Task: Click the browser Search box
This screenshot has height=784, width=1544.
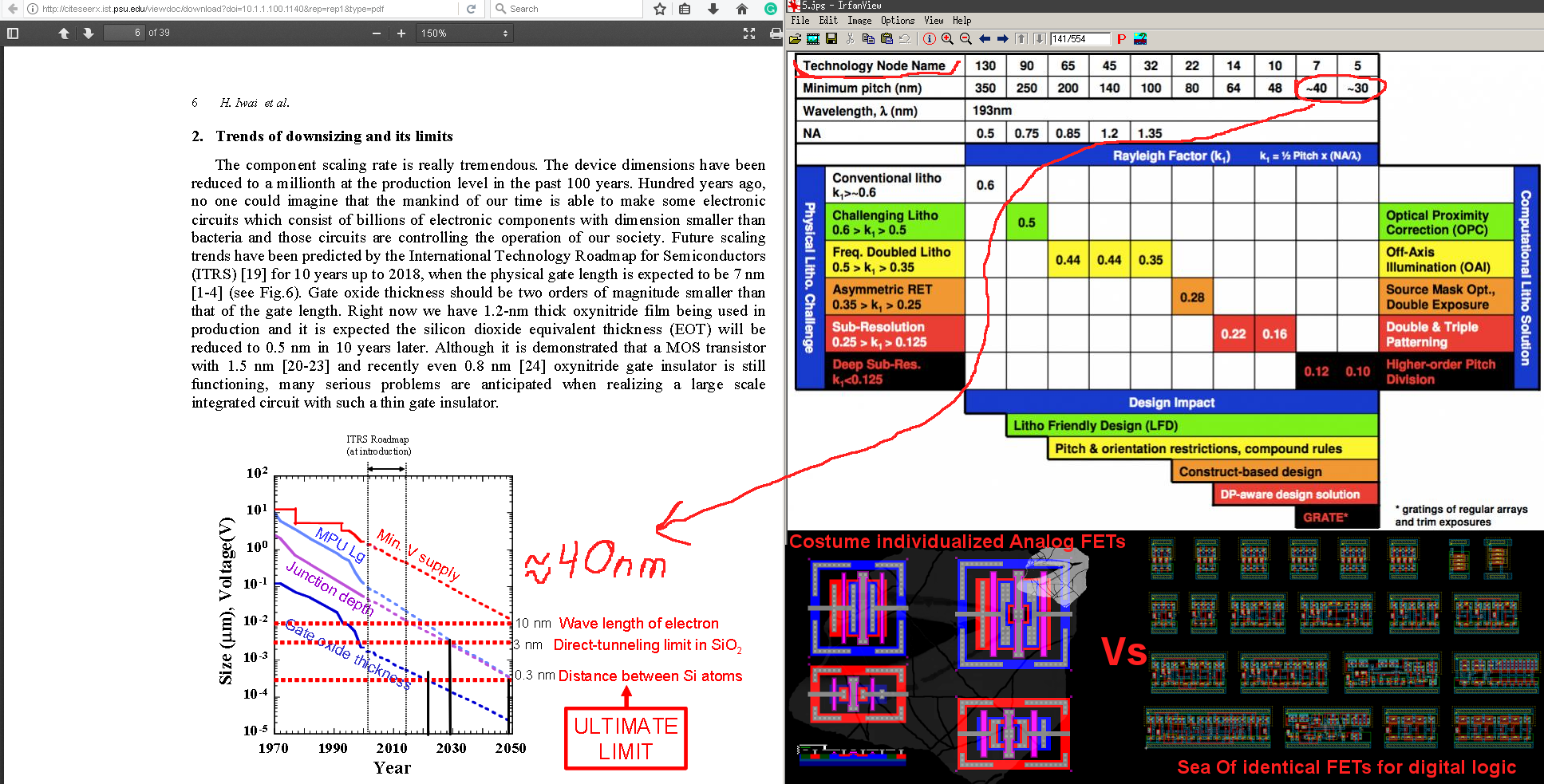Action: (x=567, y=9)
